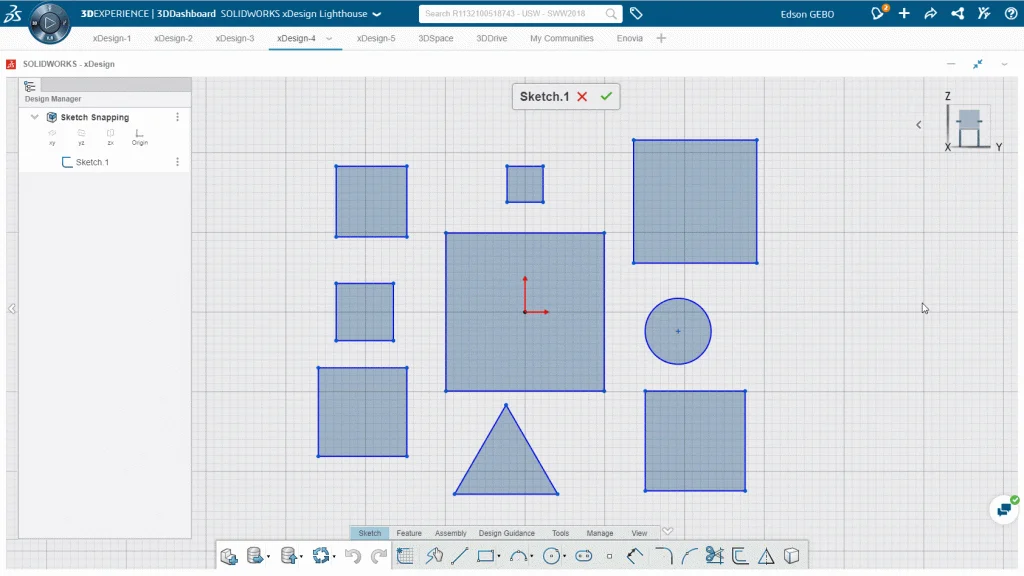
Task: Confirm Sketch.1 with green check
Action: point(606,97)
